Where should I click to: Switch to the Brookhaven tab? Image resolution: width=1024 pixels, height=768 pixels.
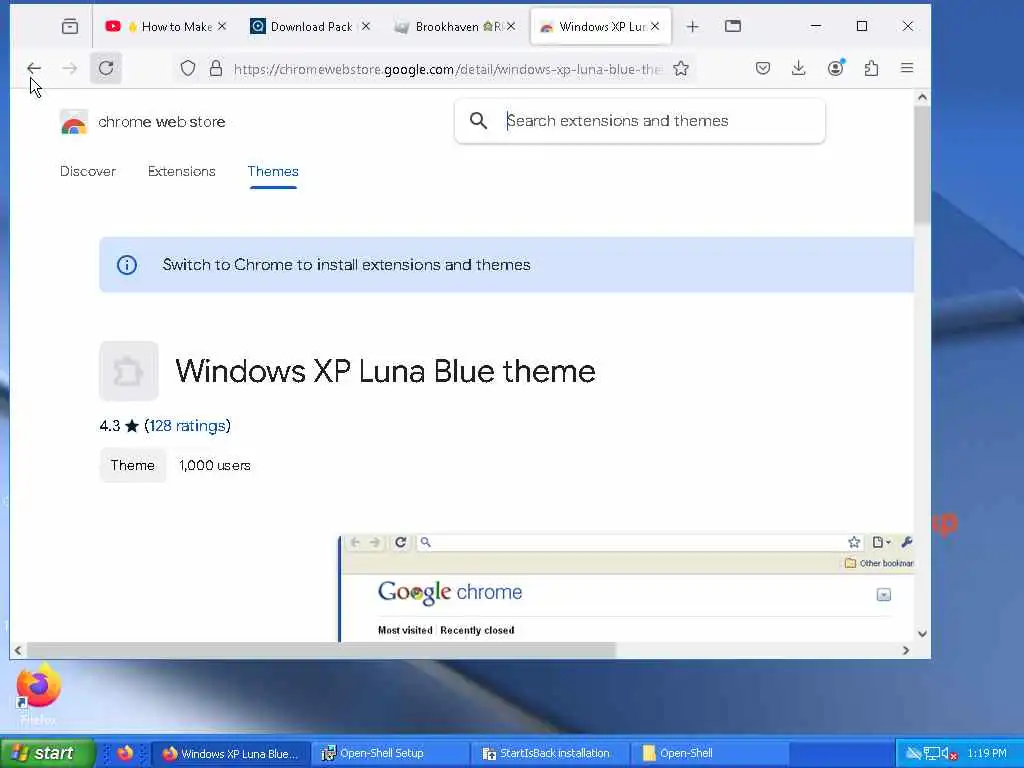455,27
